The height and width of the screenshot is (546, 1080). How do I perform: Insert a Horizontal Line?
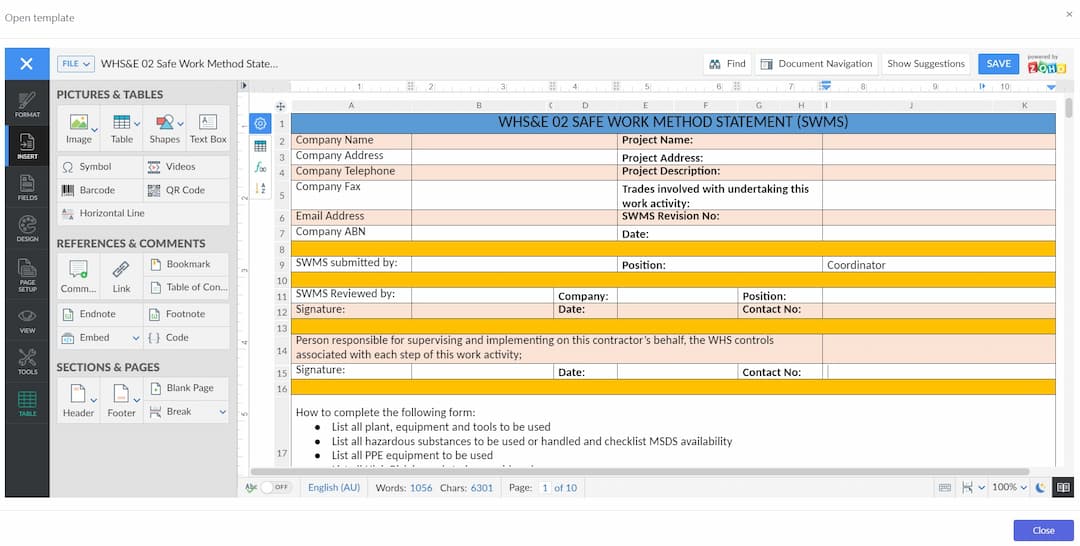tap(143, 213)
